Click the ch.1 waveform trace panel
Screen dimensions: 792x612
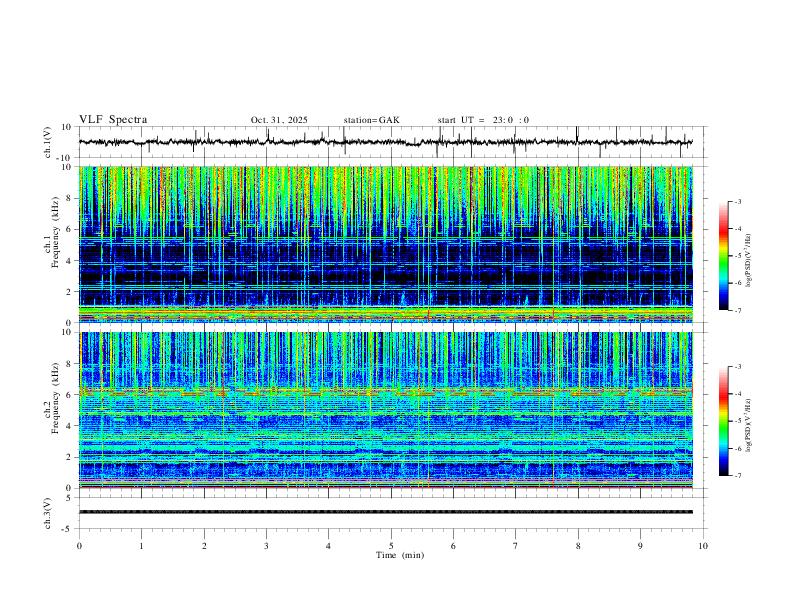pos(393,142)
